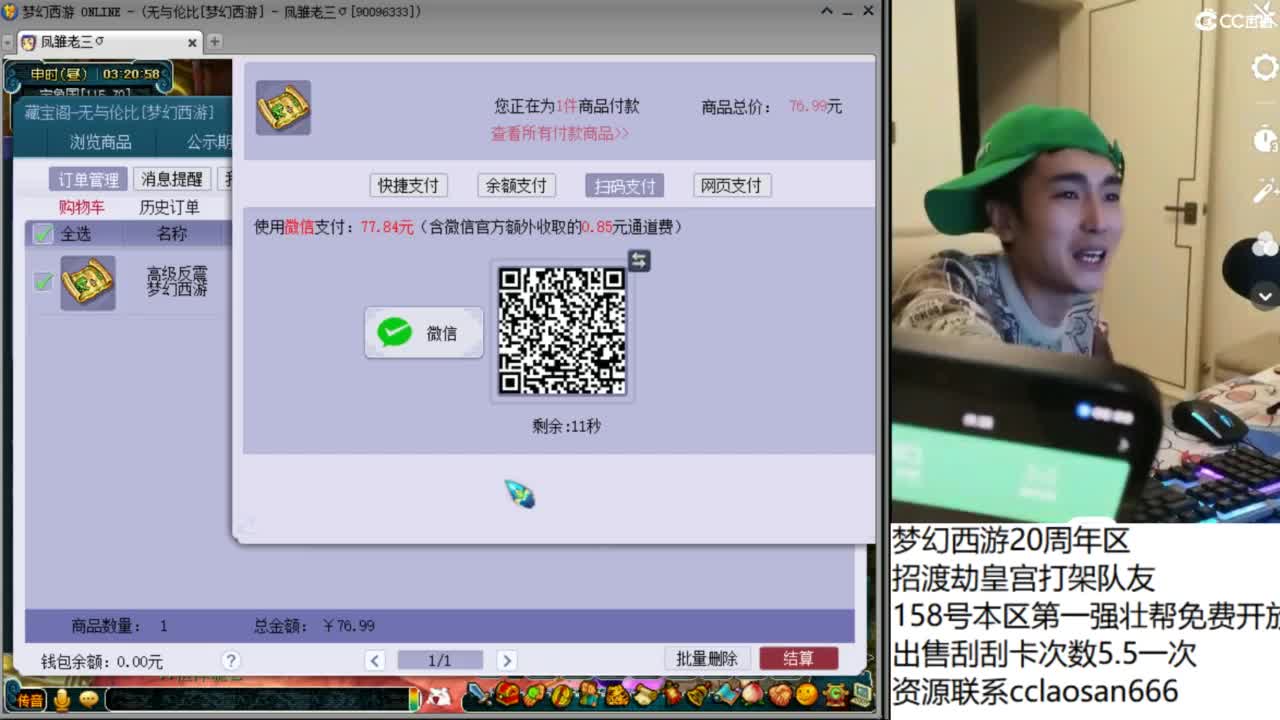This screenshot has height=720, width=1280.
Task: Click the game logo in the window title bar
Action: click(x=10, y=11)
